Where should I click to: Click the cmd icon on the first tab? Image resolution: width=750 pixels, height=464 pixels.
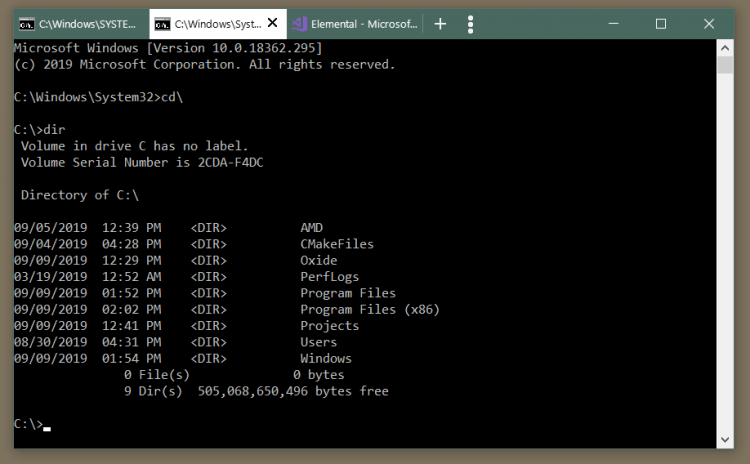27,23
